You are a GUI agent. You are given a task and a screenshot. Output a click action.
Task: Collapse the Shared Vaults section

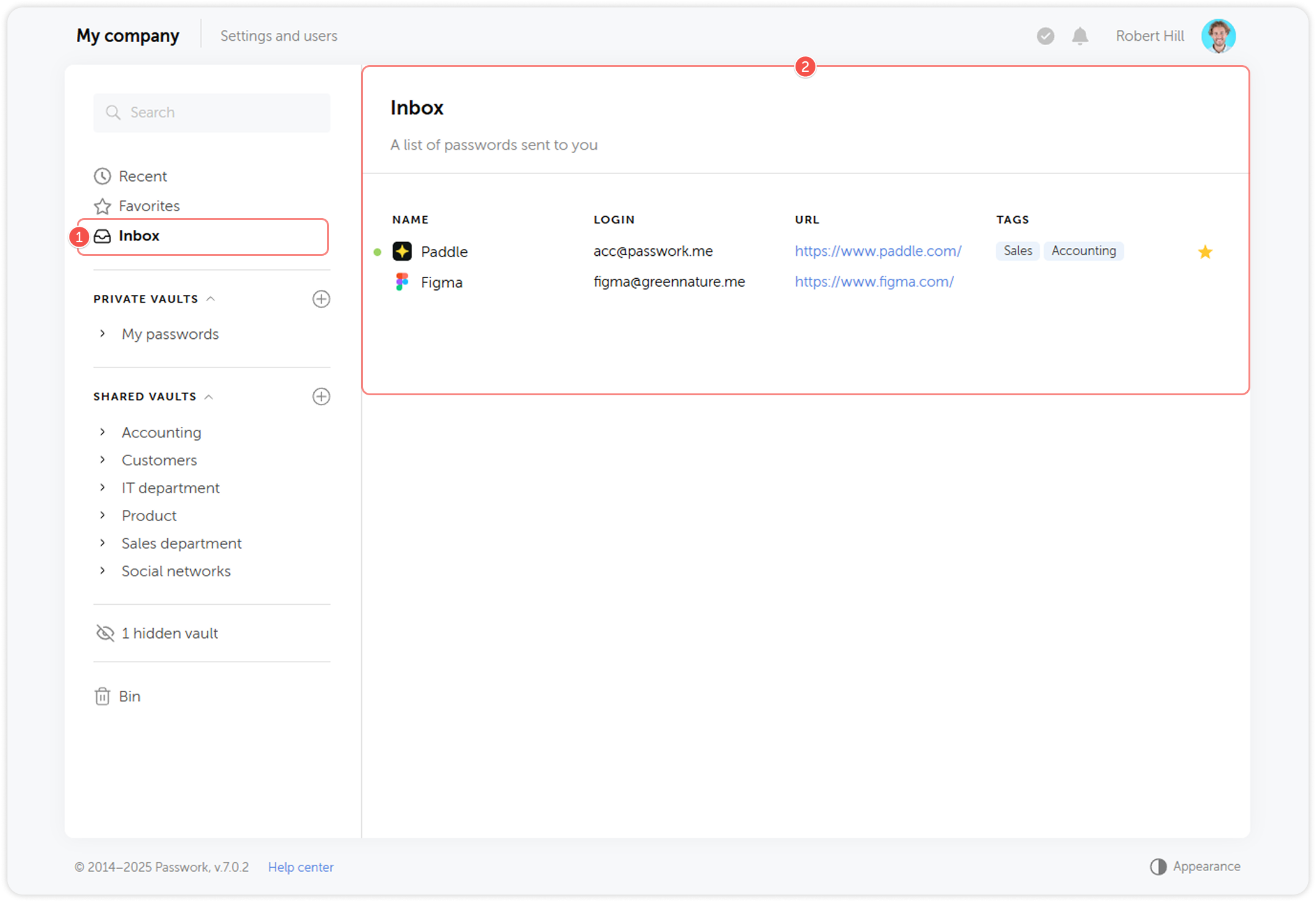coord(209,396)
